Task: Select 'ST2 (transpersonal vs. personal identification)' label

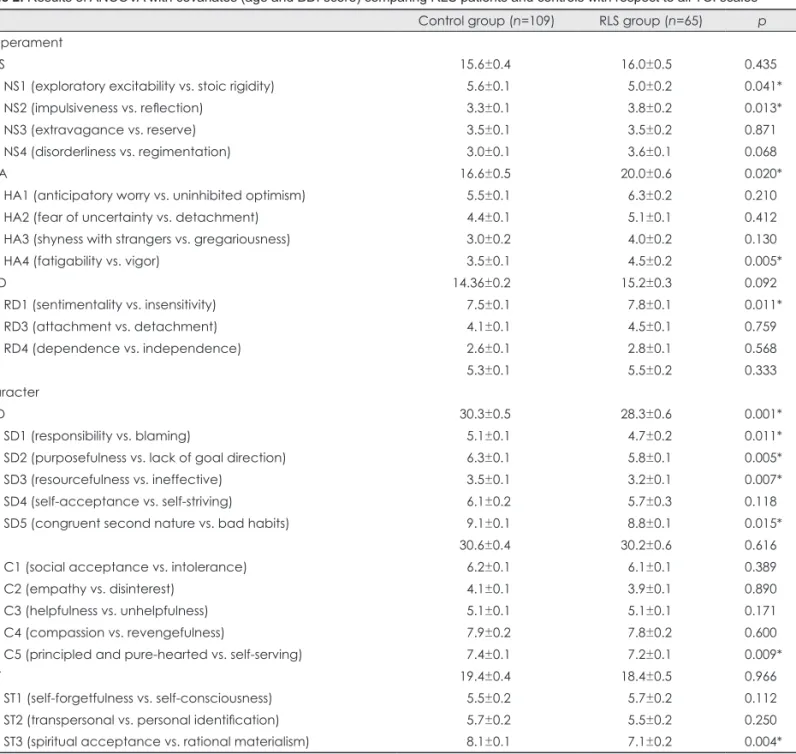Action: click(x=141, y=720)
